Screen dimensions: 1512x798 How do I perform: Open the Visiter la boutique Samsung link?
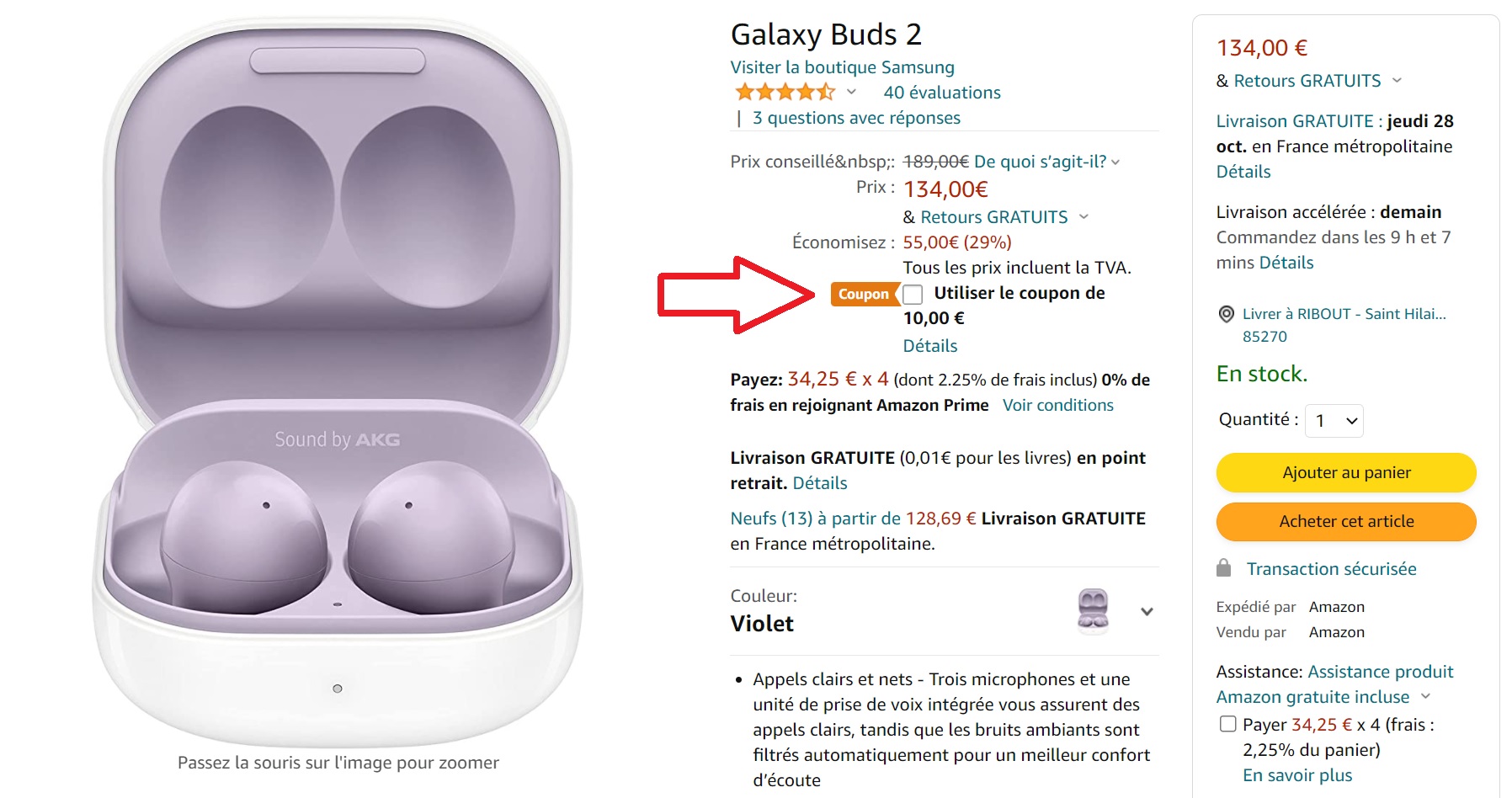[x=842, y=67]
